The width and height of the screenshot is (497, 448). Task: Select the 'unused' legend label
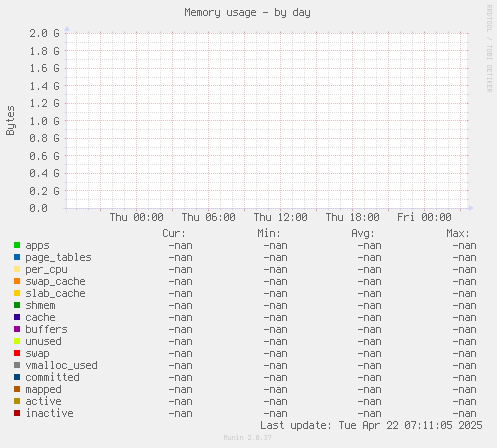pyautogui.click(x=43, y=342)
